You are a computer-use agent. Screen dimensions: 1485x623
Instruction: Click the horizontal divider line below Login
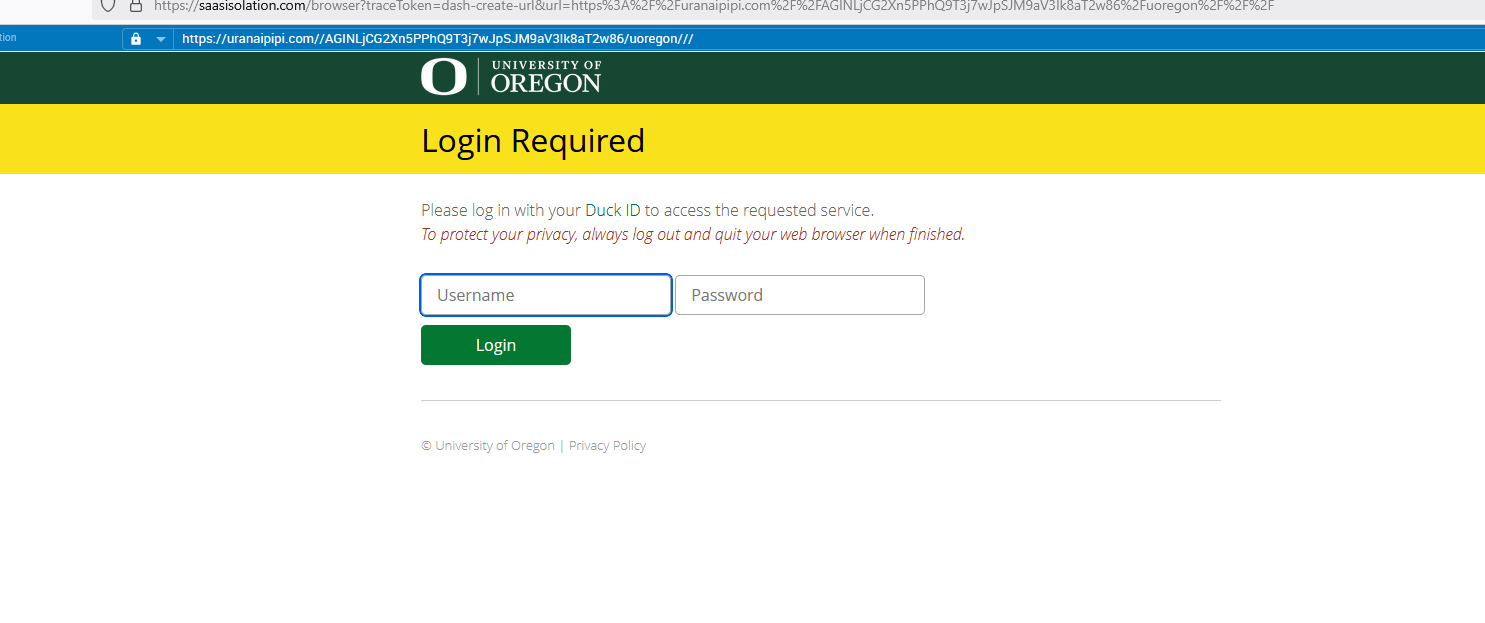click(820, 400)
